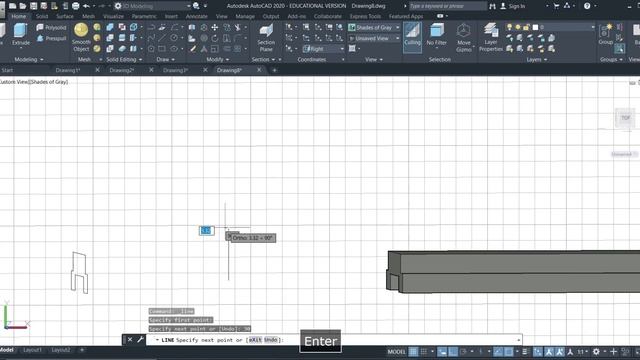The width and height of the screenshot is (640, 360).
Task: Switch to the Drawing1 file tab
Action: (68, 70)
